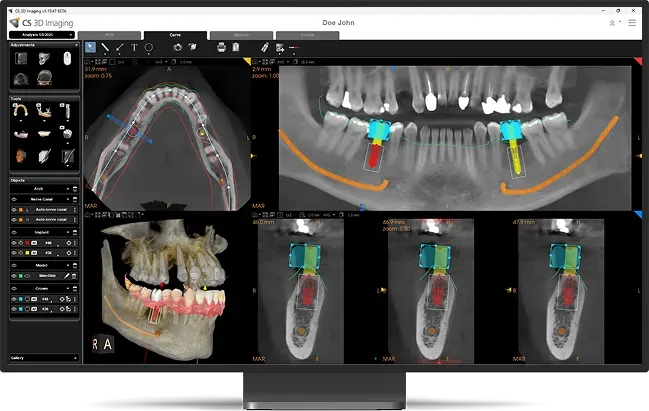Toggle visibility of the Implant group
This screenshot has width=649, height=411.
[x=14, y=232]
